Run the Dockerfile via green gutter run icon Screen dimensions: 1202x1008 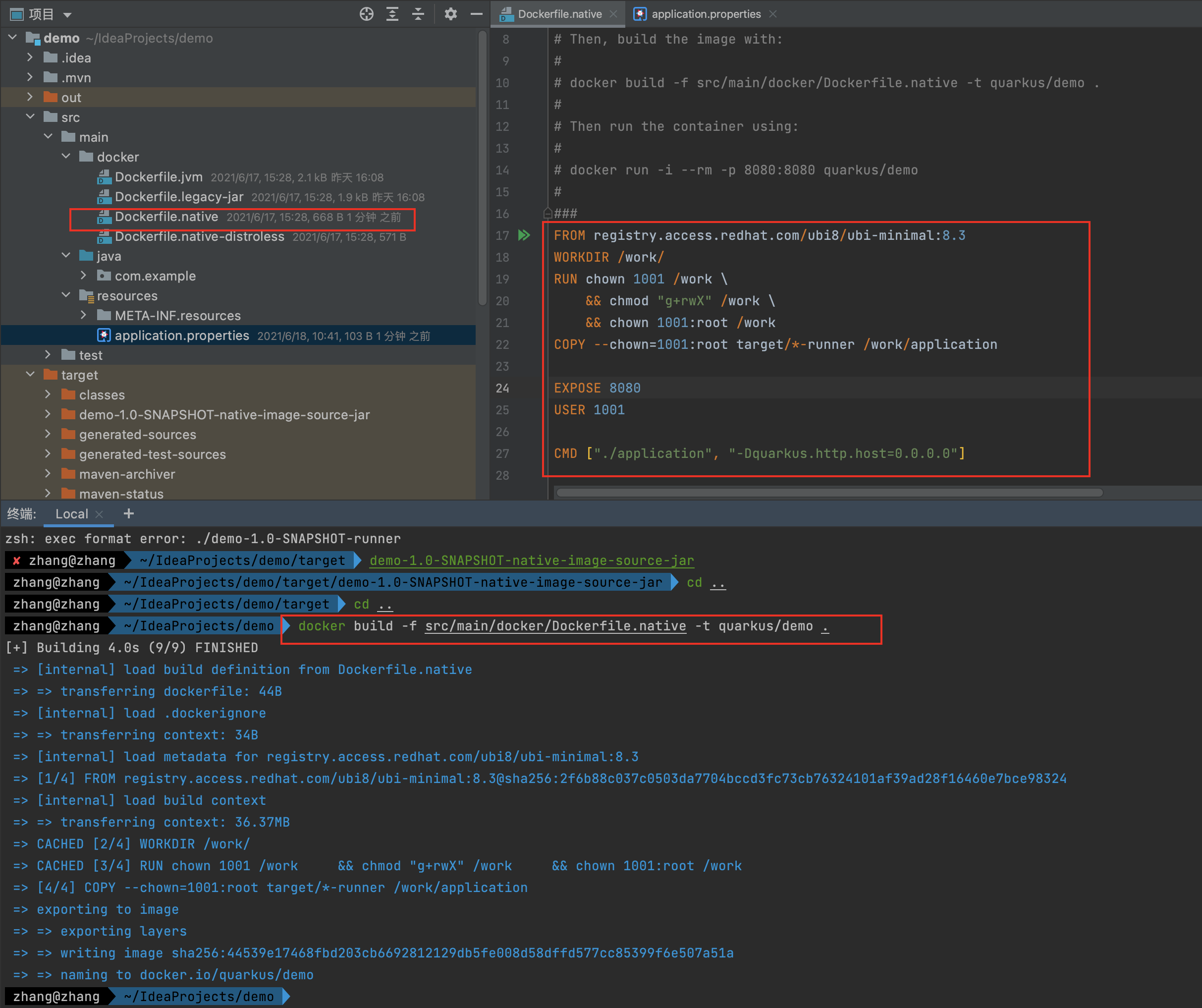pos(524,235)
